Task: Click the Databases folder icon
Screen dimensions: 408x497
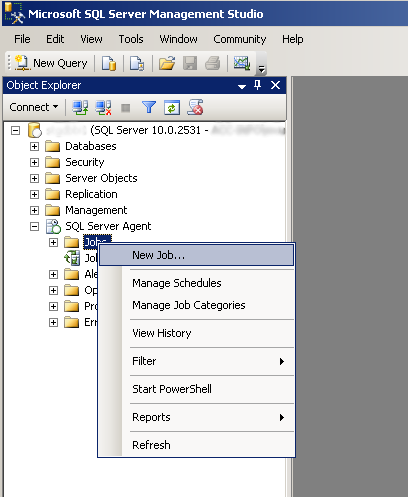Action: (53, 146)
